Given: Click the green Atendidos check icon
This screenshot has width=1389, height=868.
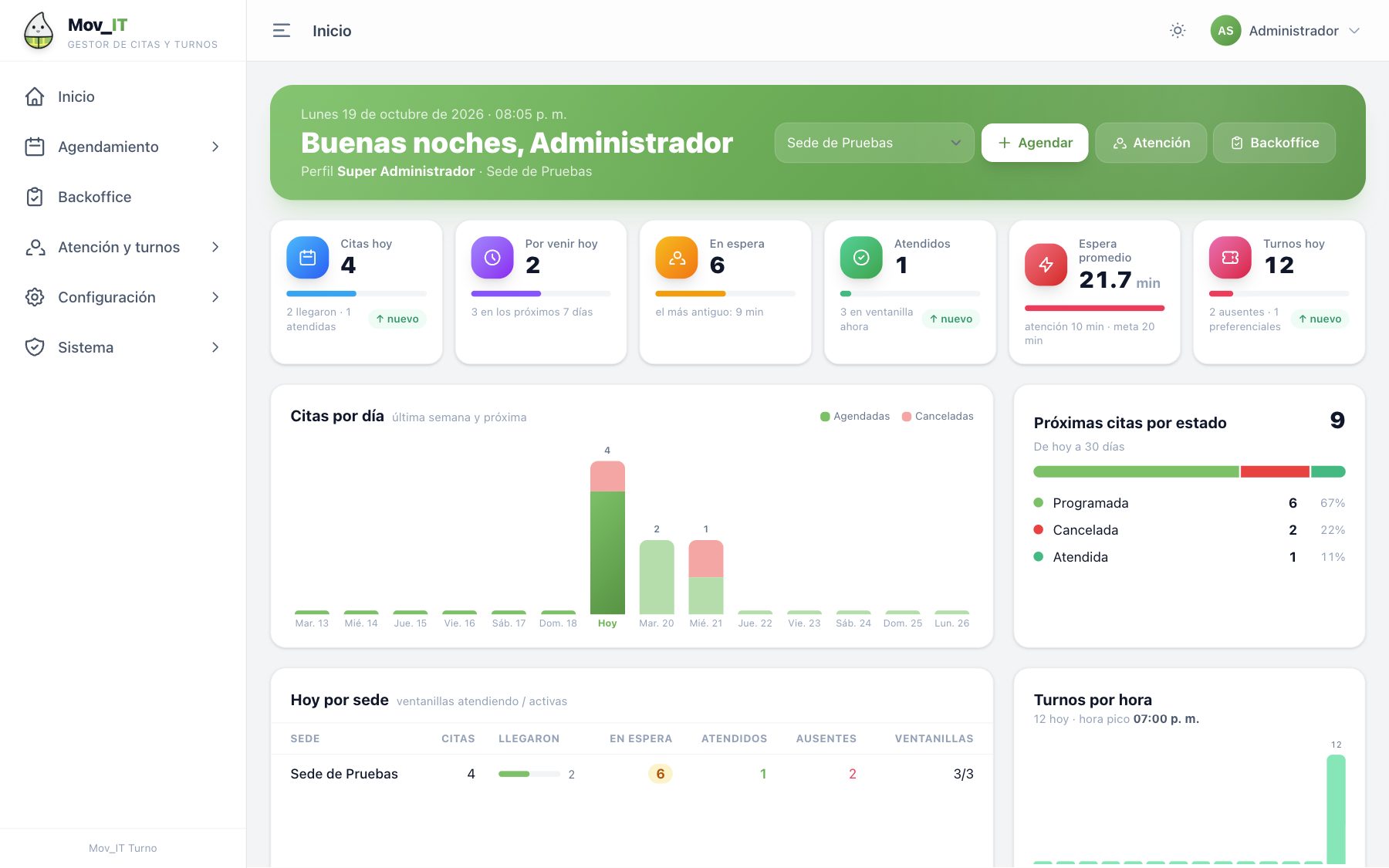Looking at the screenshot, I should click(861, 258).
